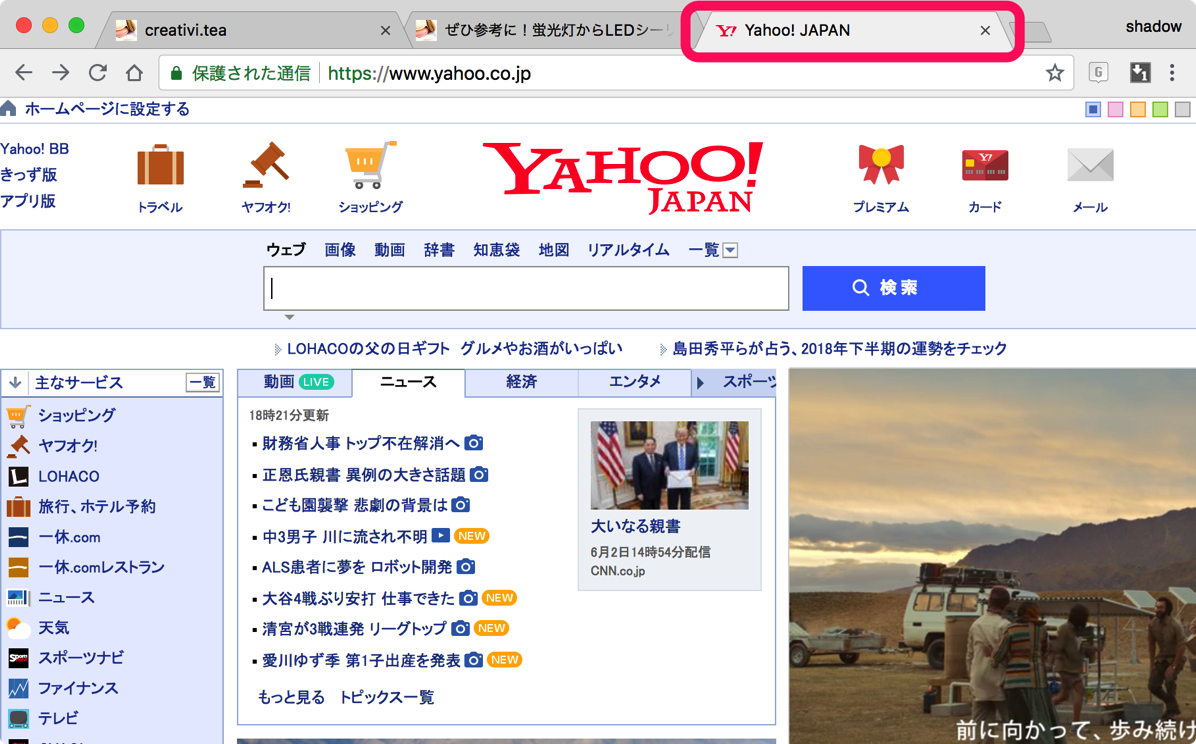Click the Yahoo! JAPAN logo

[624, 177]
